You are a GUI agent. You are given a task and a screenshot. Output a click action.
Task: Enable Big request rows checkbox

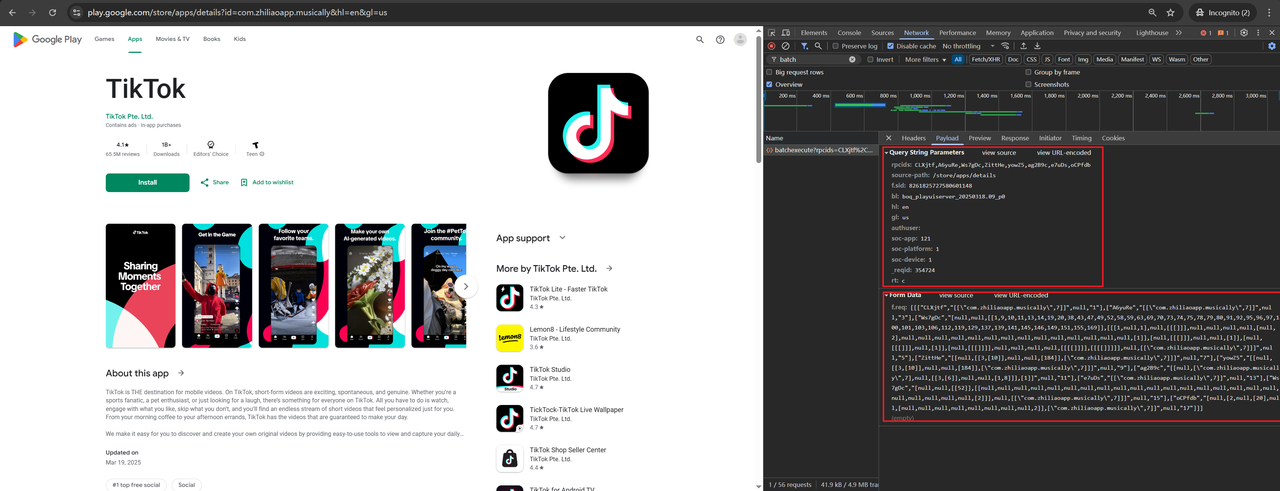(770, 72)
